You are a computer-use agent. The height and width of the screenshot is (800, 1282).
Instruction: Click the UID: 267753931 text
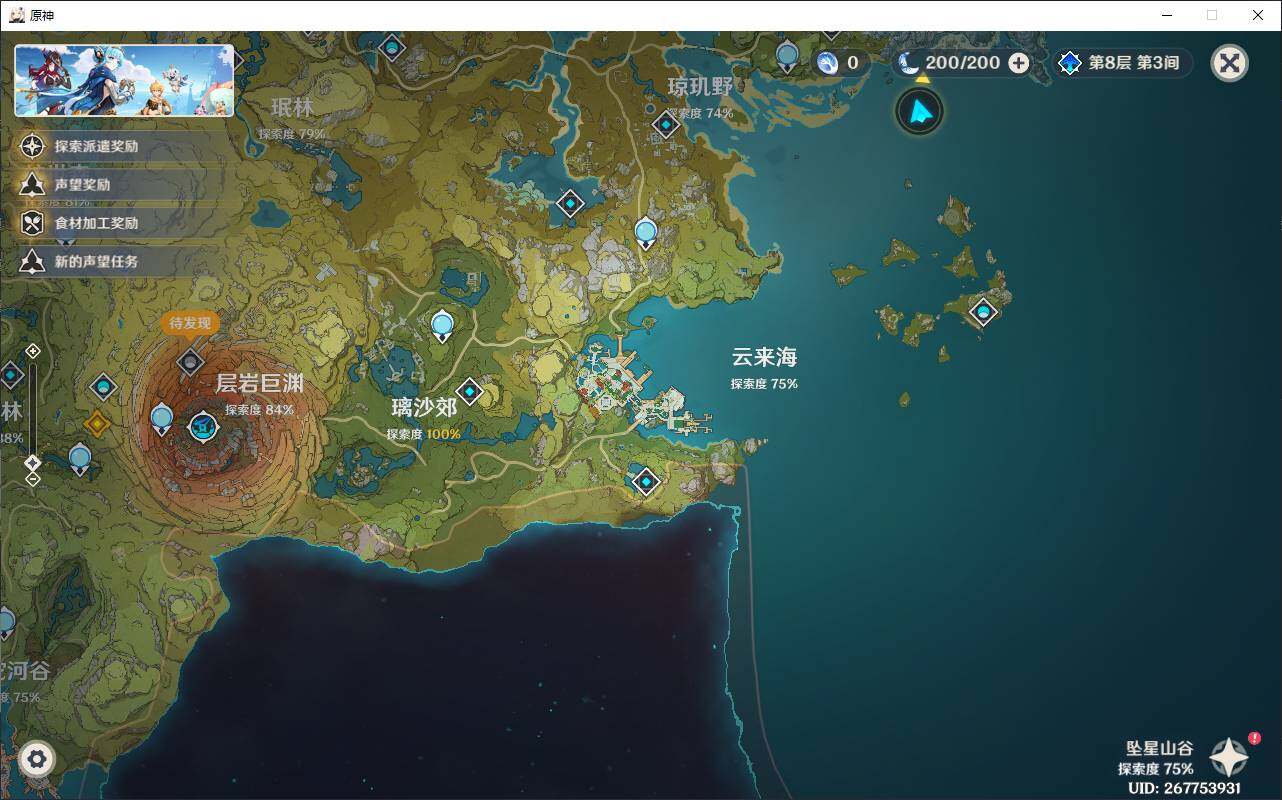click(x=1184, y=788)
